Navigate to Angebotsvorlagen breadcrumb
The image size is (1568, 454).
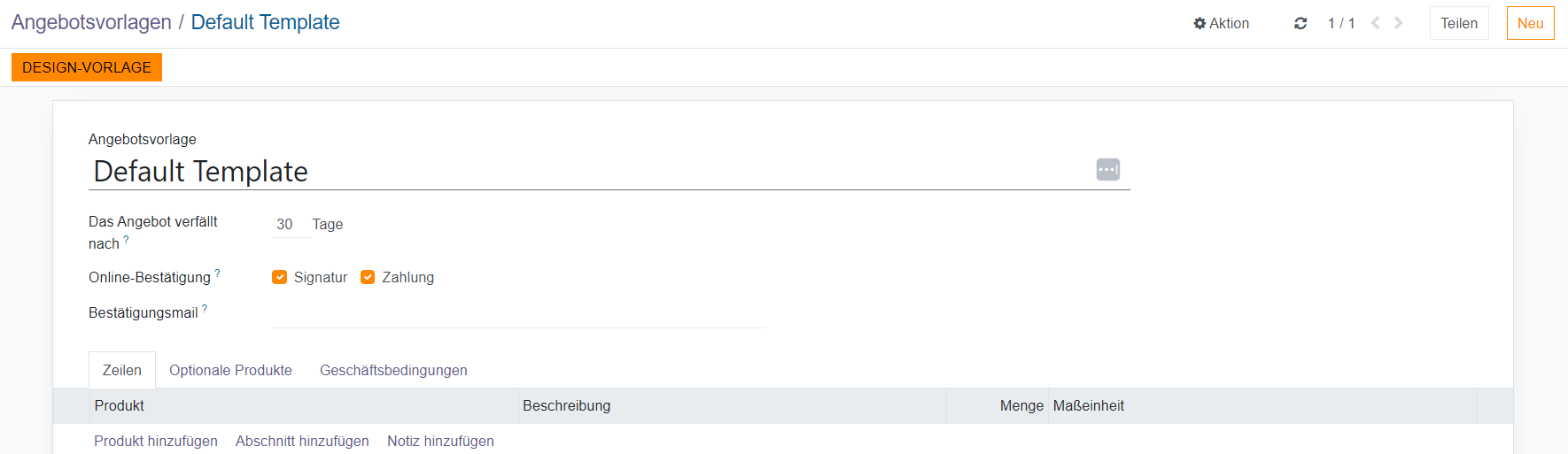91,22
